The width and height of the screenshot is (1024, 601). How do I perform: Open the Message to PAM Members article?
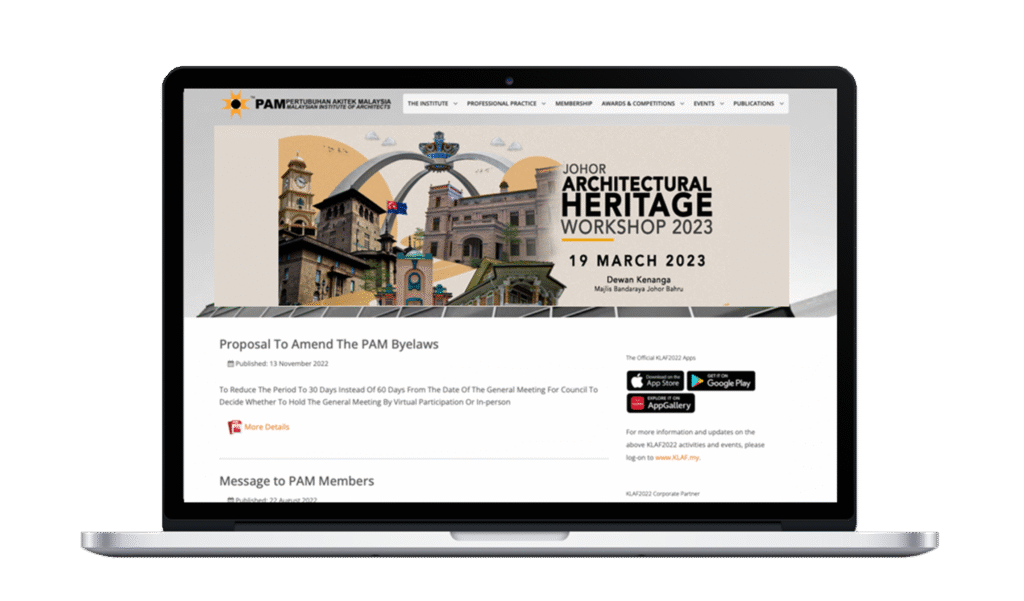pyautogui.click(x=296, y=481)
